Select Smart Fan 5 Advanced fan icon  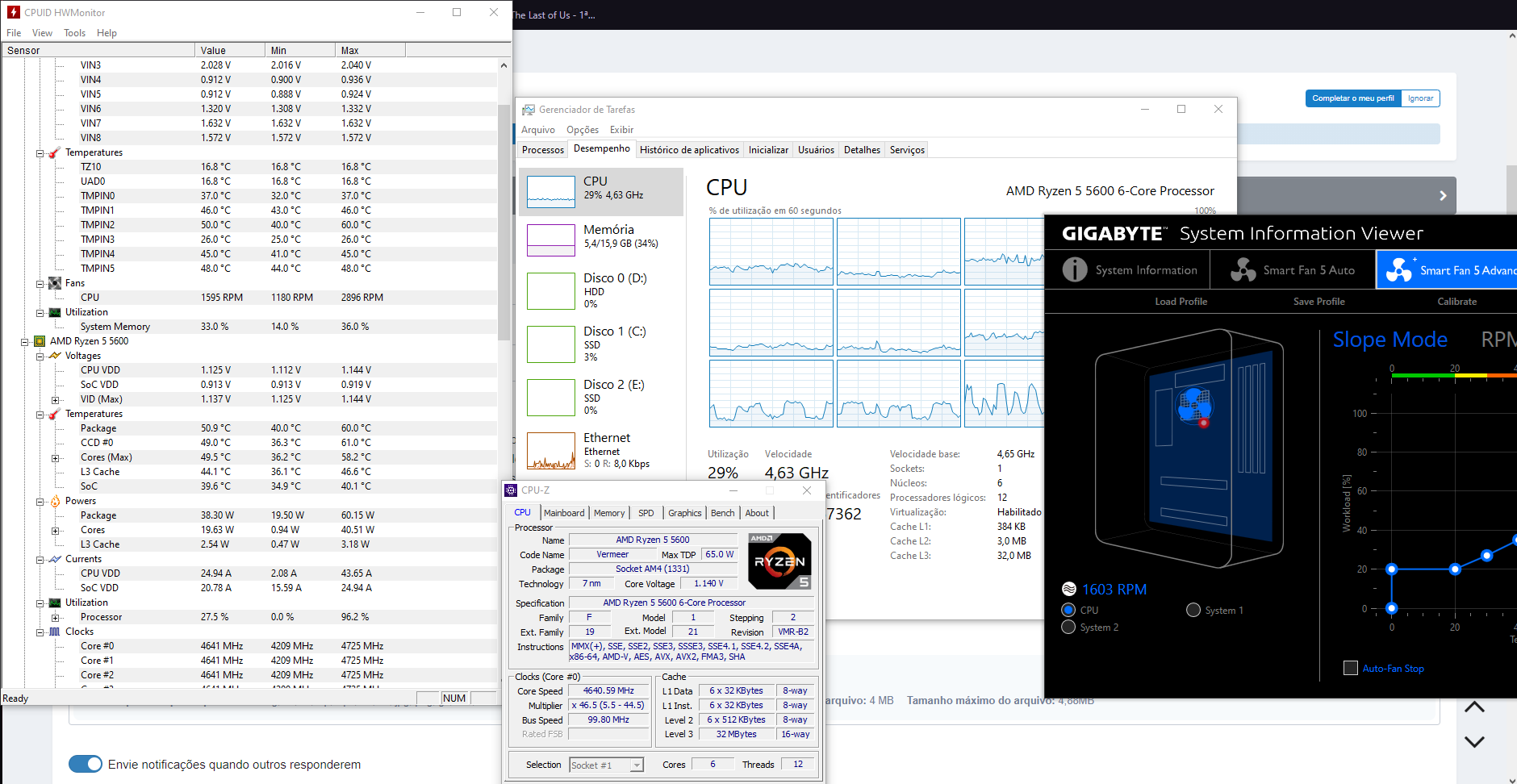point(1399,269)
